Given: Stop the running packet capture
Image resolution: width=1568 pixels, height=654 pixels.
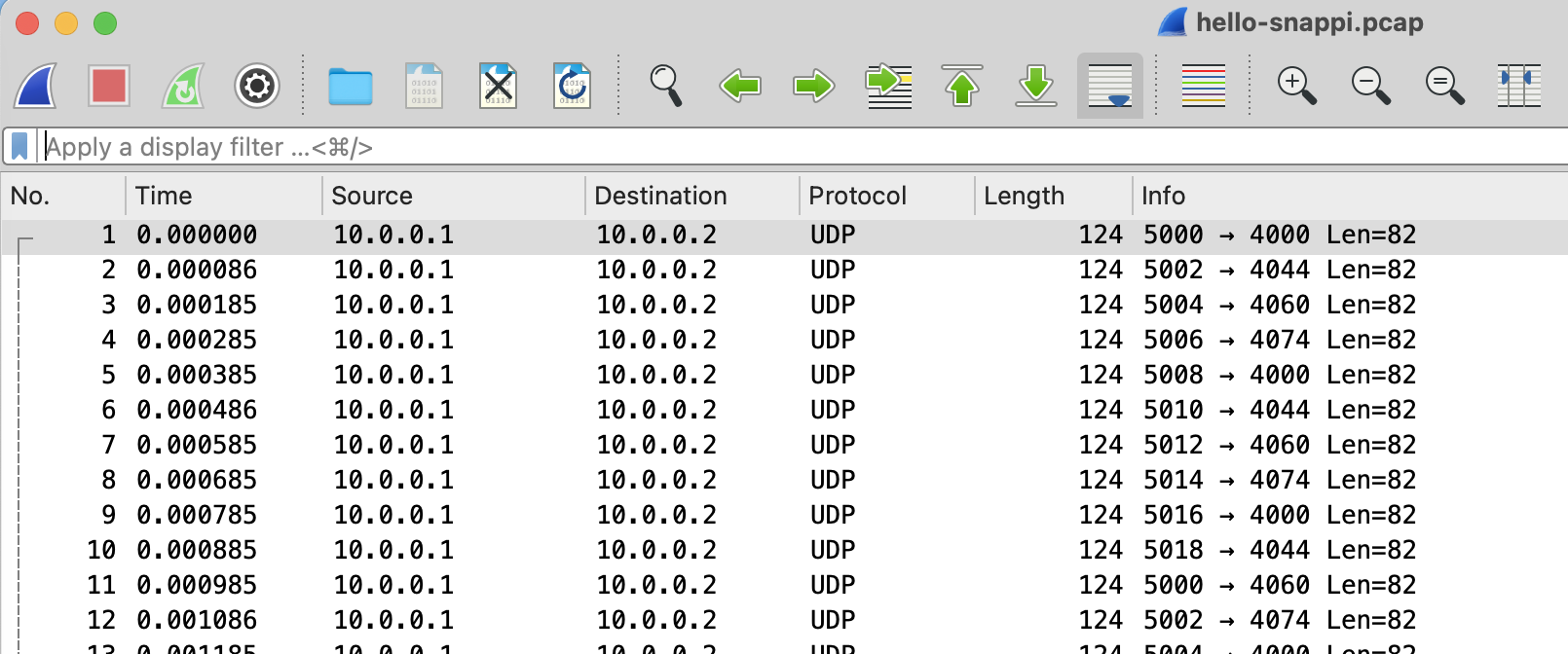Looking at the screenshot, I should pyautogui.click(x=109, y=86).
